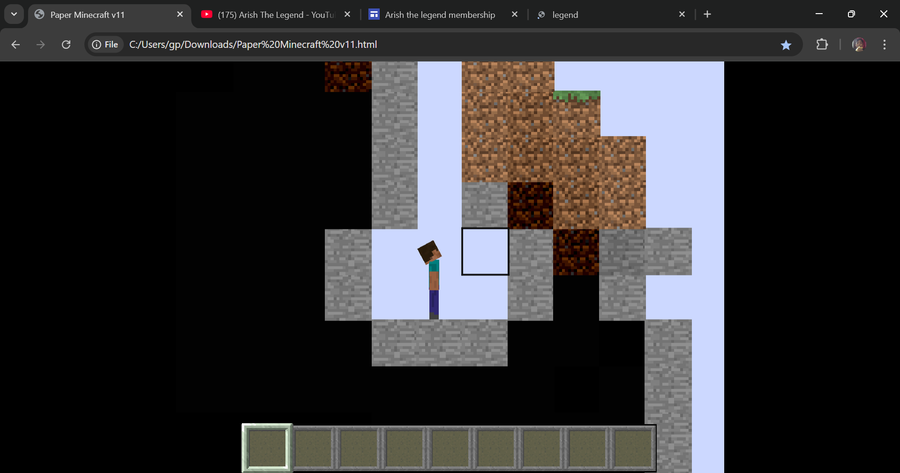Open the Chrome profile avatar menu

pyautogui.click(x=859, y=44)
